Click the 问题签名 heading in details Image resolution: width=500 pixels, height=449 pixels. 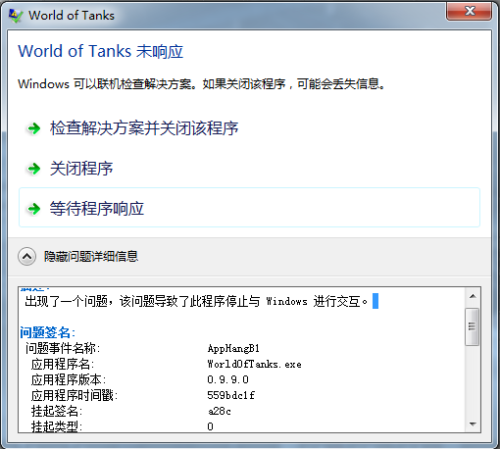click(48, 332)
